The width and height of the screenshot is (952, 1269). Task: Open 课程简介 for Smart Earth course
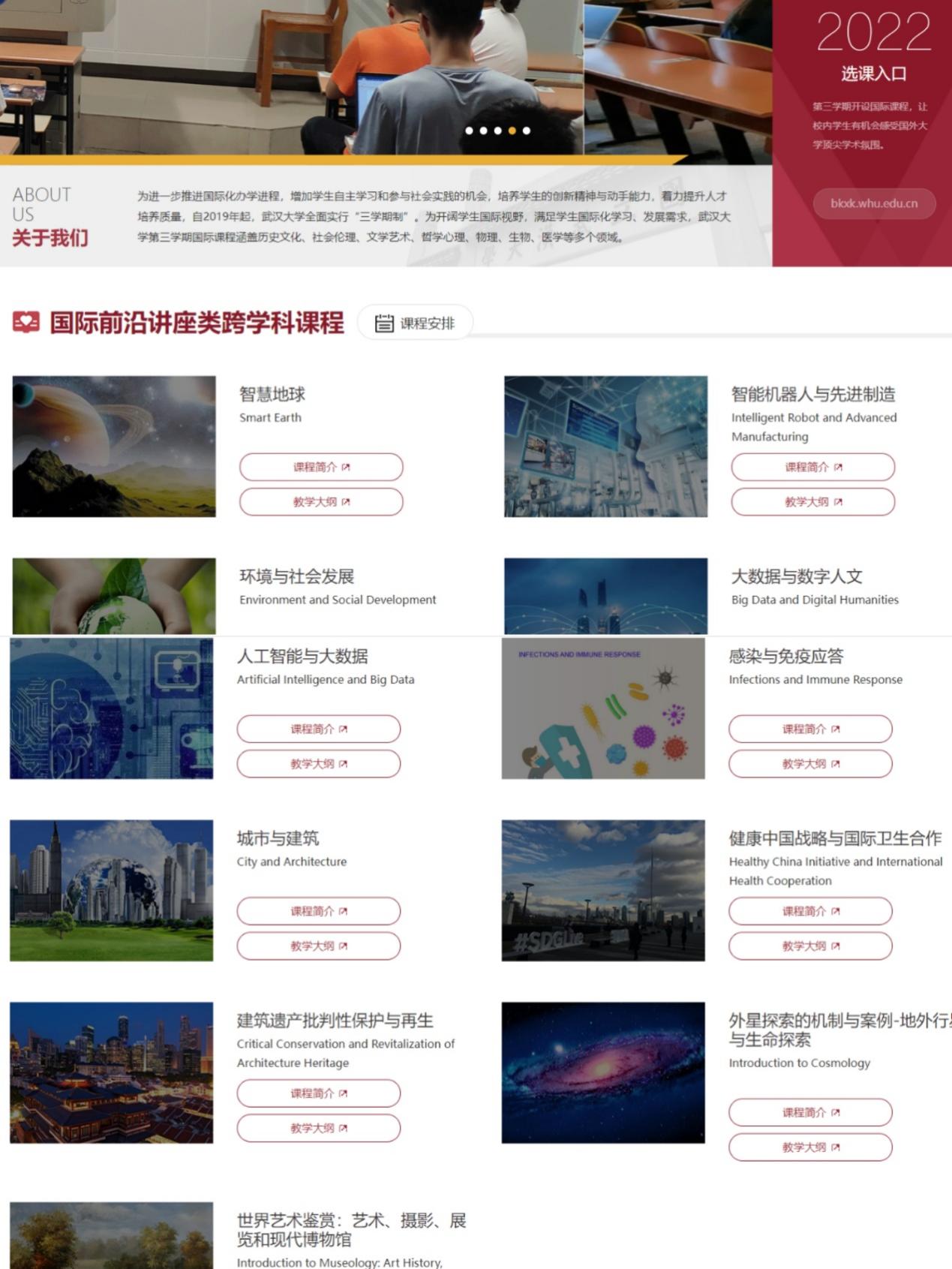321,467
